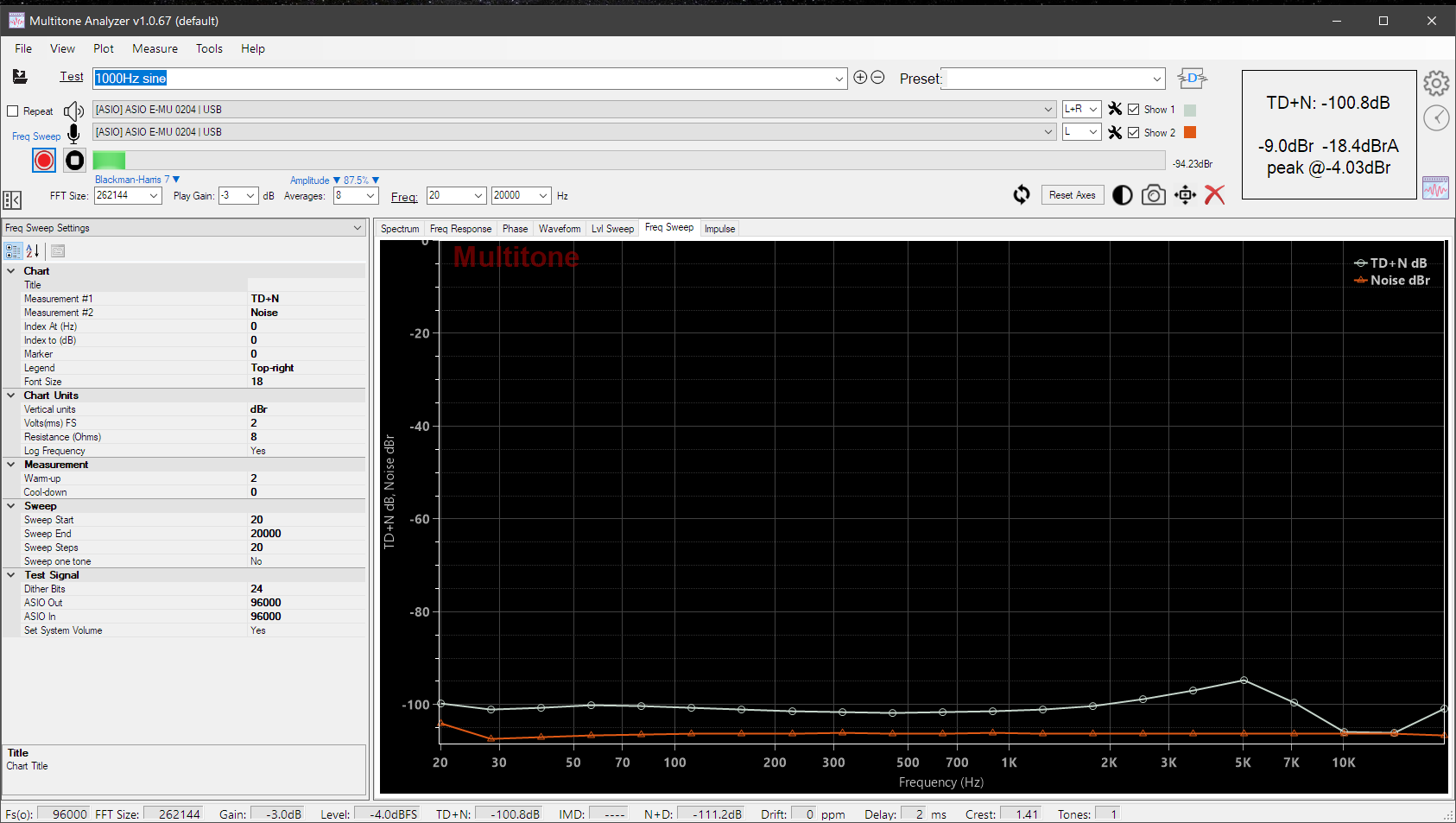Open the Plot menu

pyautogui.click(x=104, y=48)
